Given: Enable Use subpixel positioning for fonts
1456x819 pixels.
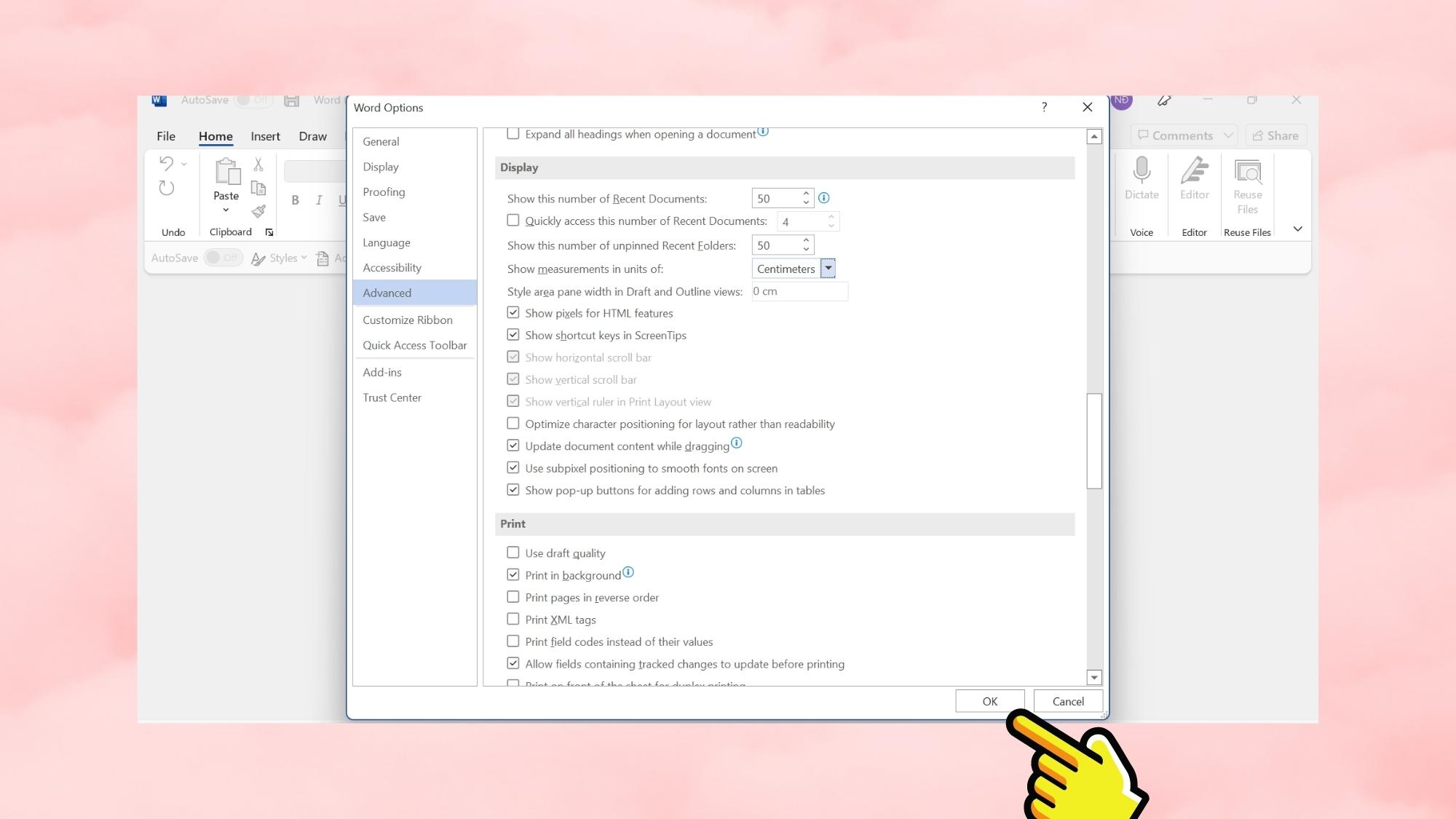Looking at the screenshot, I should tap(513, 467).
